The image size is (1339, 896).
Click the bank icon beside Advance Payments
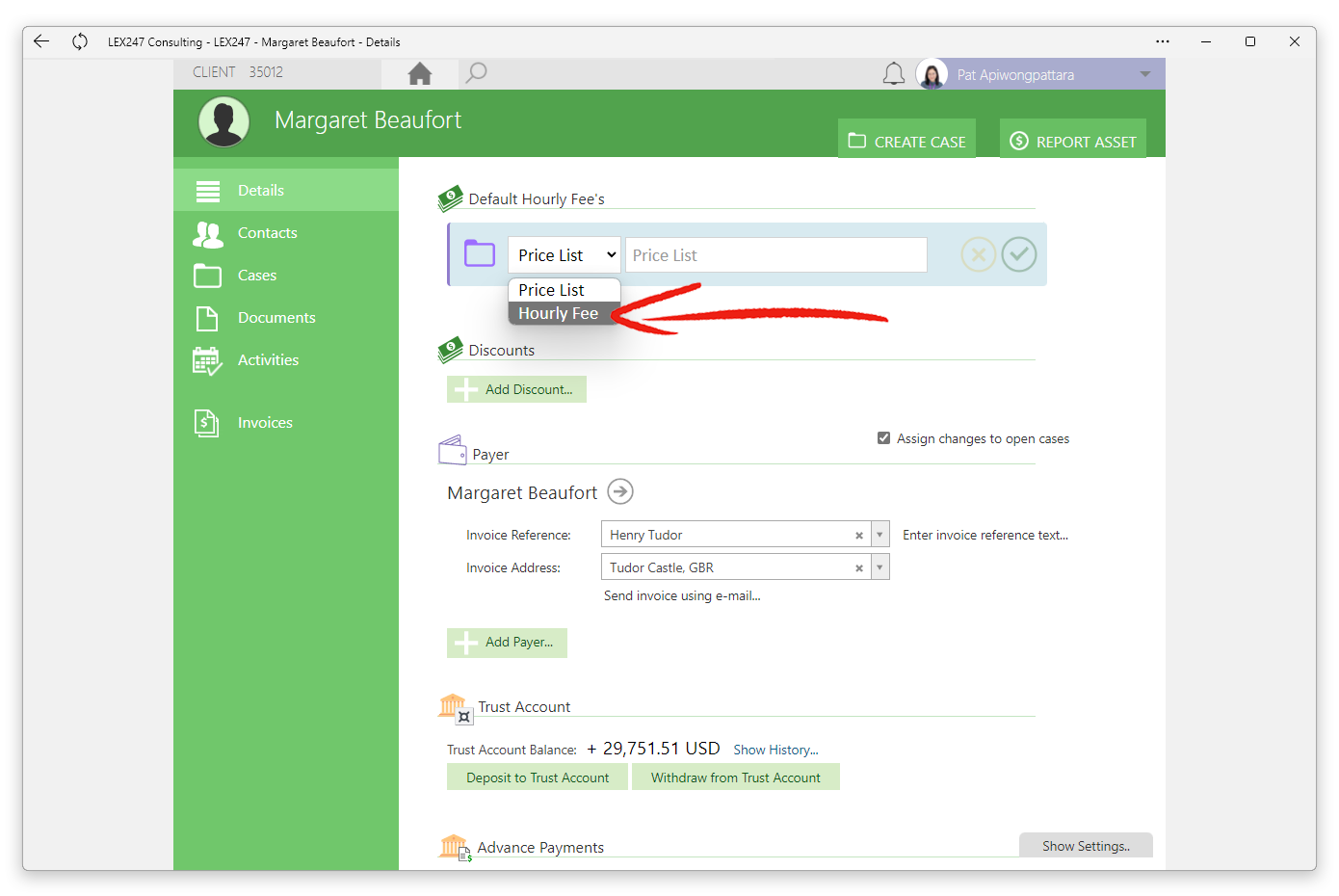pyautogui.click(x=455, y=848)
